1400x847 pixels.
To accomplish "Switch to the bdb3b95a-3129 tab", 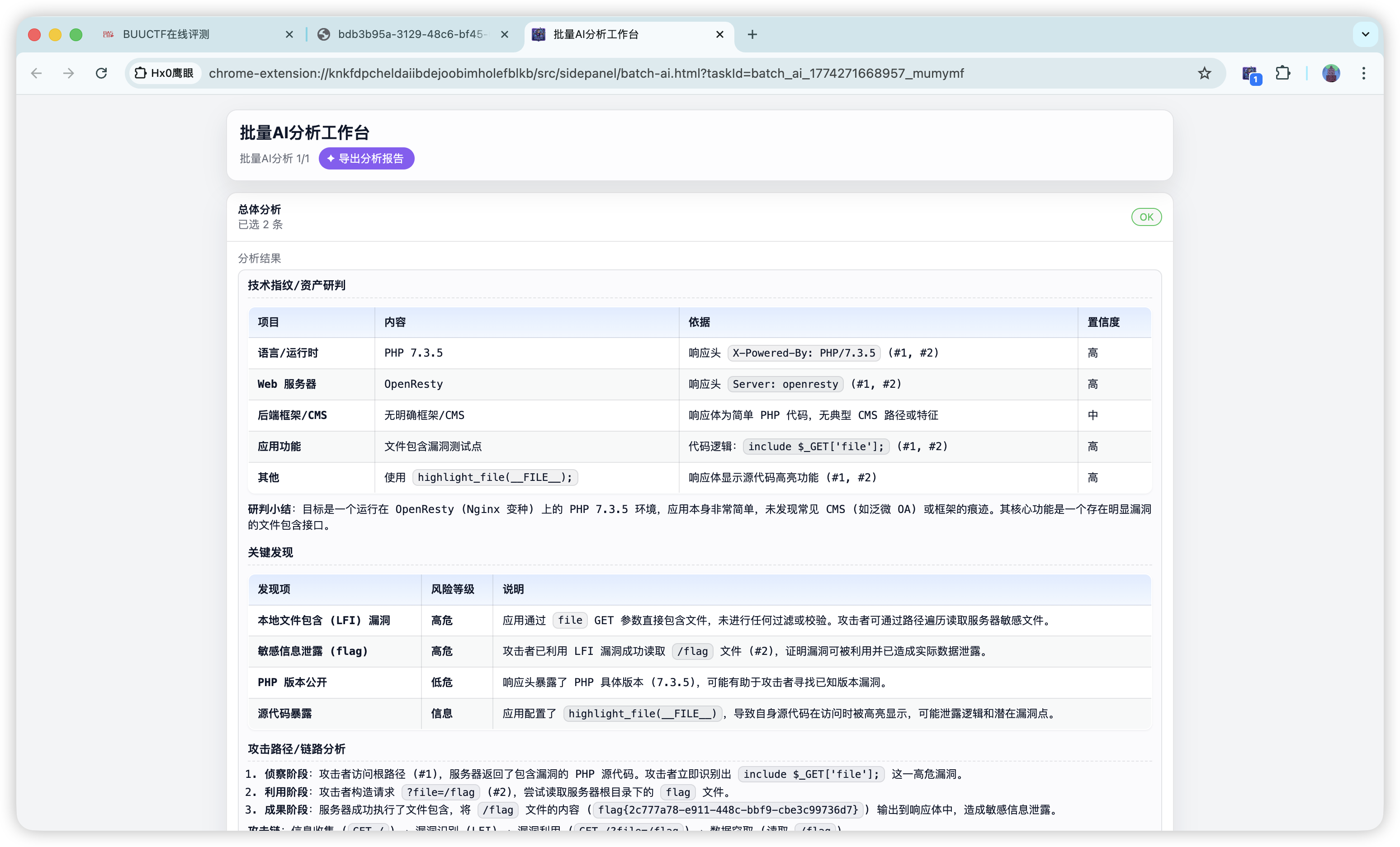I will point(412,35).
